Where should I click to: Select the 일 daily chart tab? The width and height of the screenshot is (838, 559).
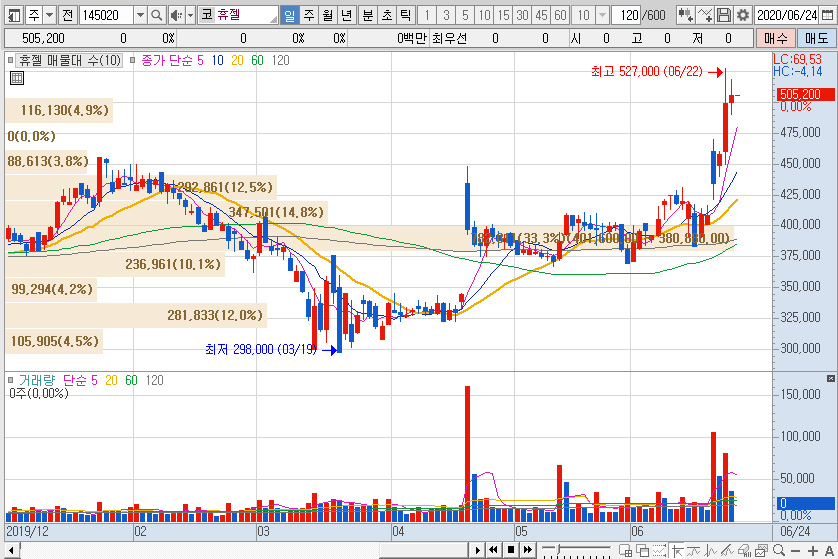(289, 15)
